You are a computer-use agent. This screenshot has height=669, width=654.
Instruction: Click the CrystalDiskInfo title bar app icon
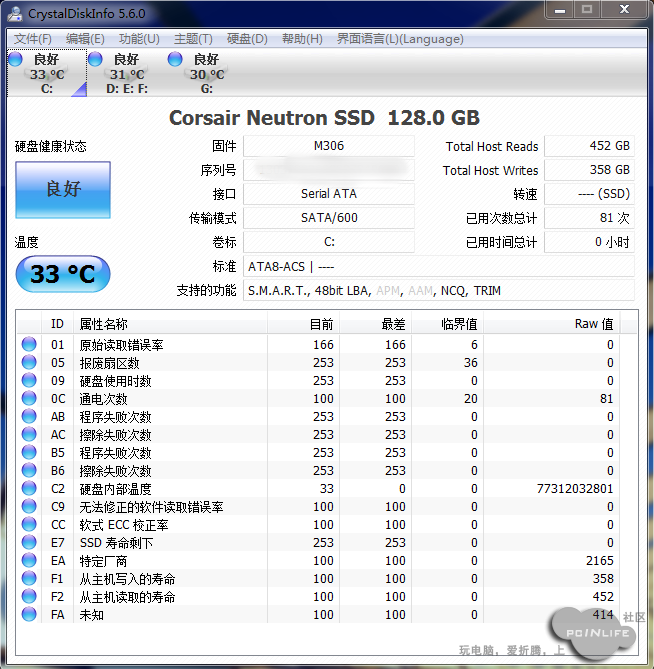[x=15, y=14]
